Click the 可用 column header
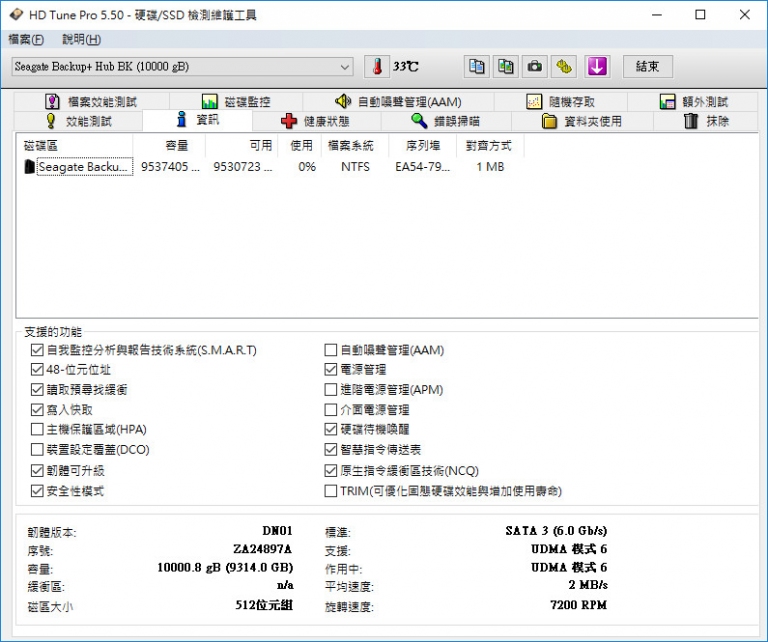This screenshot has width=768, height=642. (x=241, y=145)
